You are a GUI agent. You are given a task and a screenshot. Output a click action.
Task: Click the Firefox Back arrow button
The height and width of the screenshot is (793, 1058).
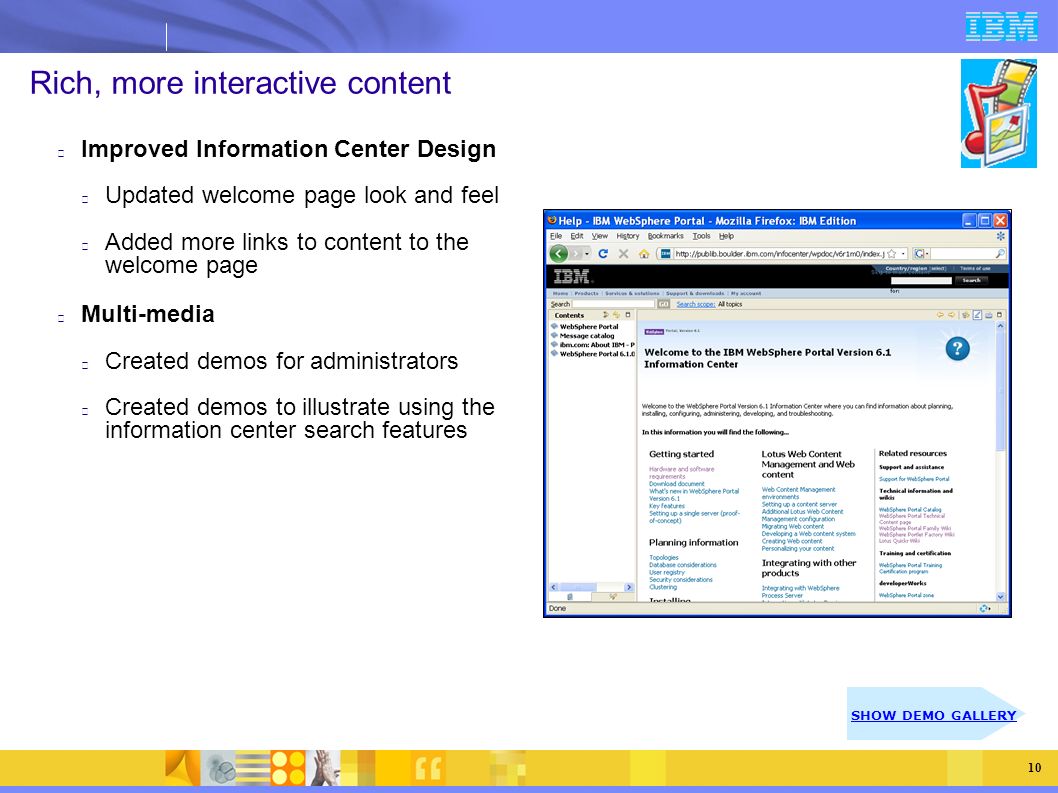559,254
